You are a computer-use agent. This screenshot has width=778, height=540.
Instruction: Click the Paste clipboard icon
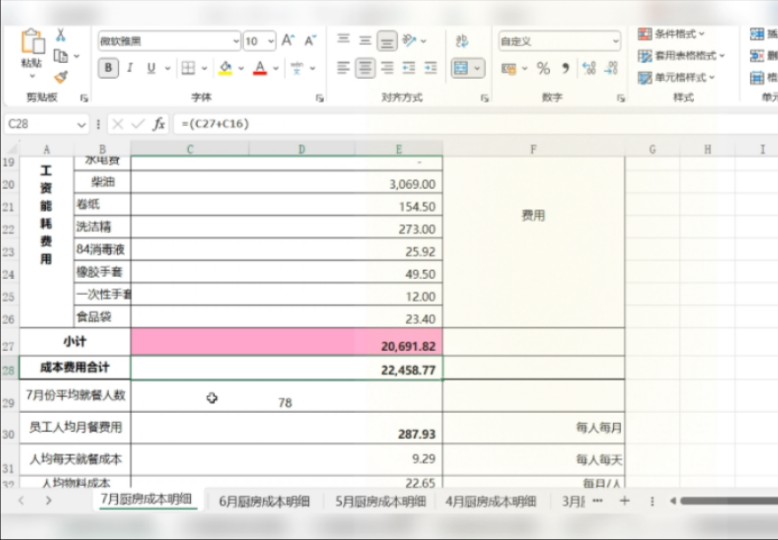32,42
